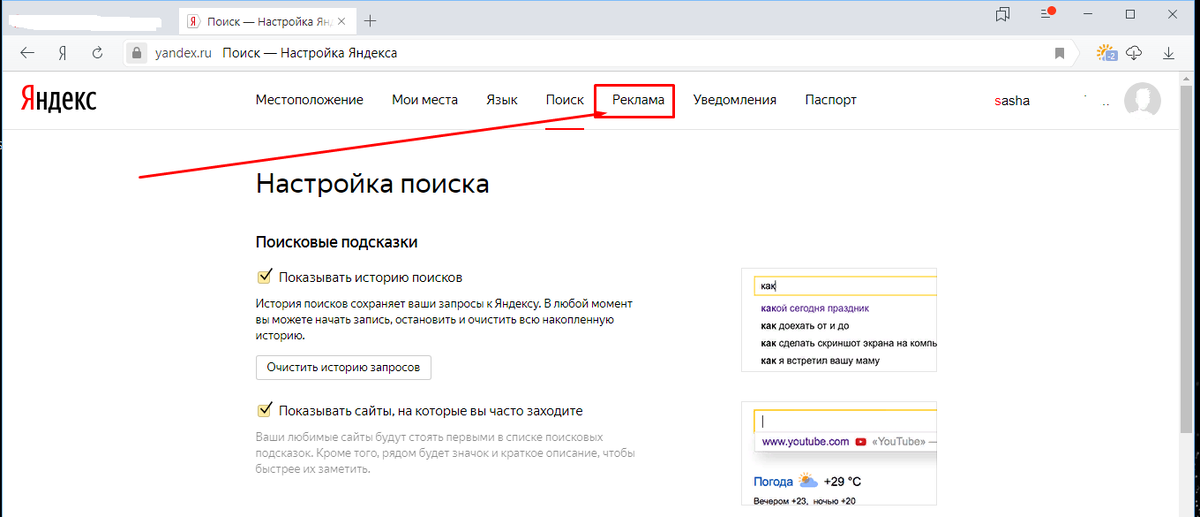Open the Мои места tab
The width and height of the screenshot is (1200, 517).
(x=425, y=100)
